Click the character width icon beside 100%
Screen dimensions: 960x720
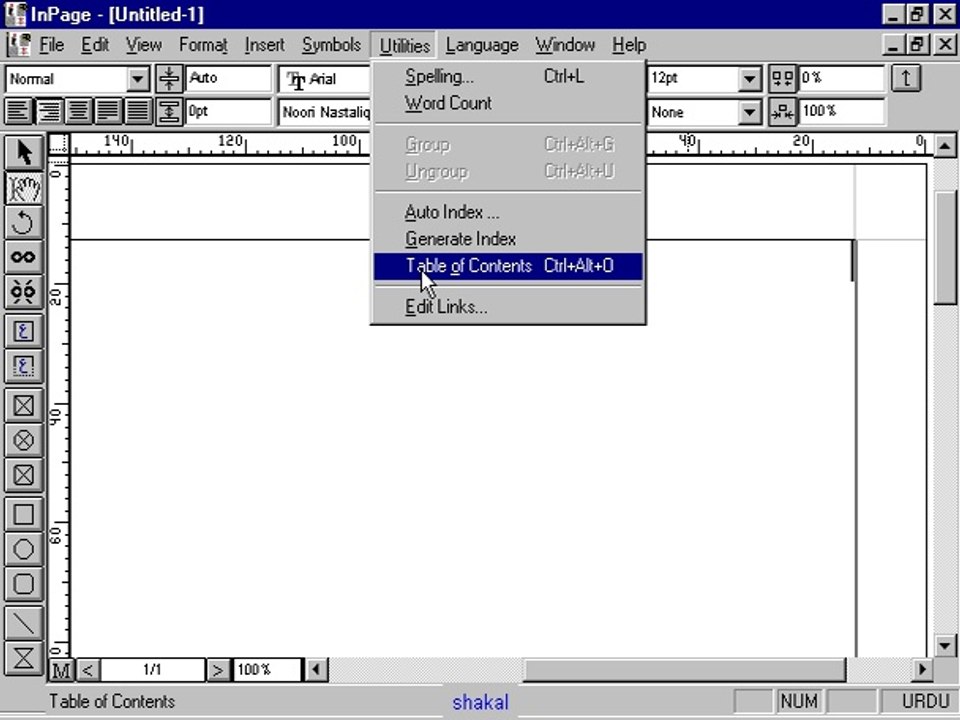782,112
